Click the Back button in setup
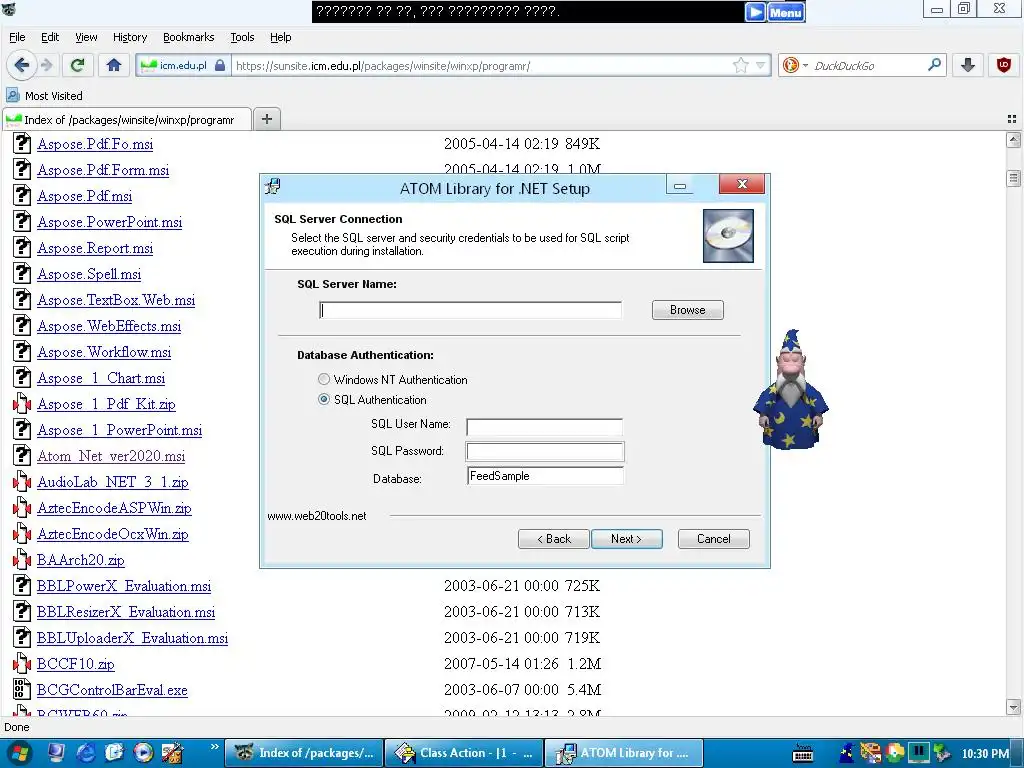 click(x=553, y=539)
